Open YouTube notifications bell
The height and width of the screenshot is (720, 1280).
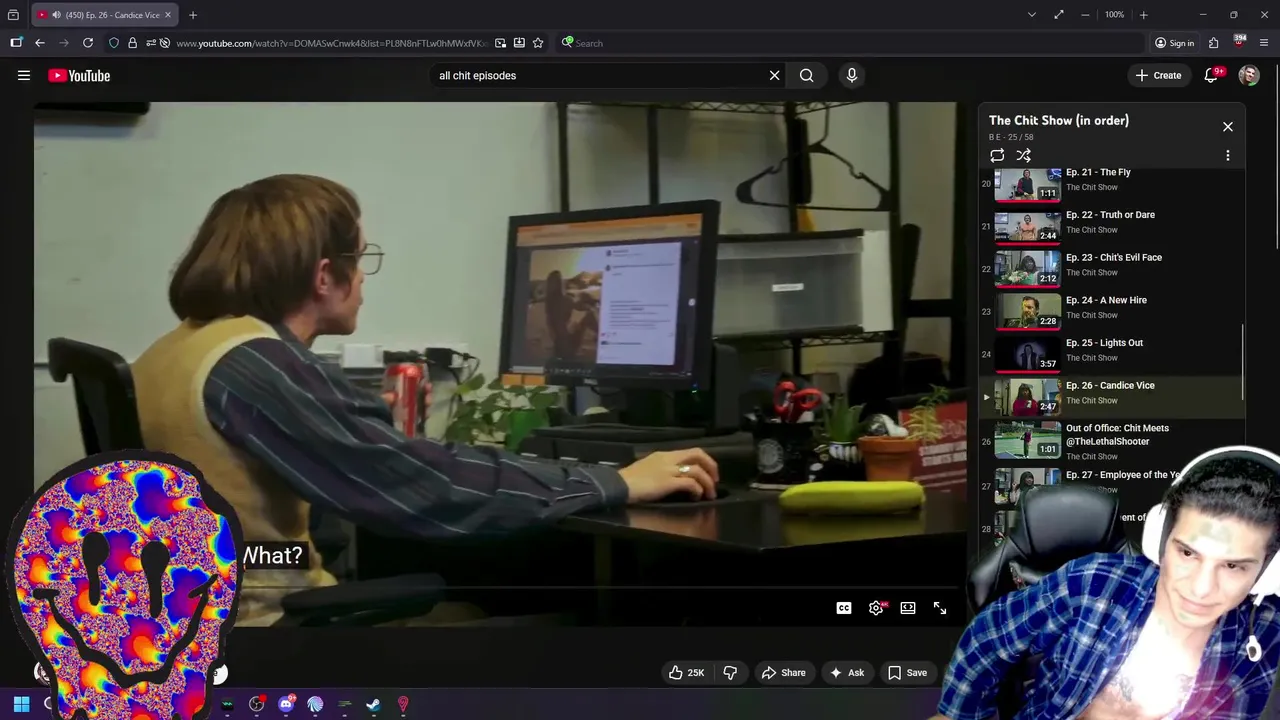[1210, 75]
